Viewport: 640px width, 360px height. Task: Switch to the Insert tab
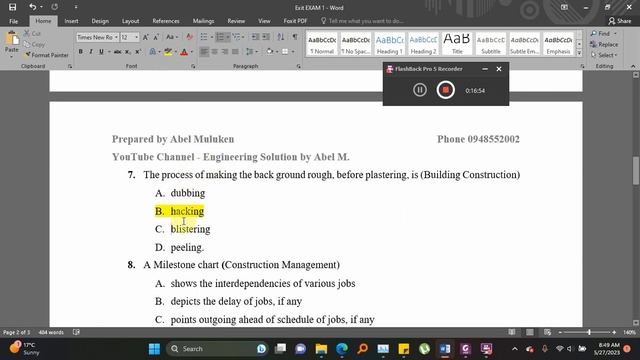(x=71, y=21)
